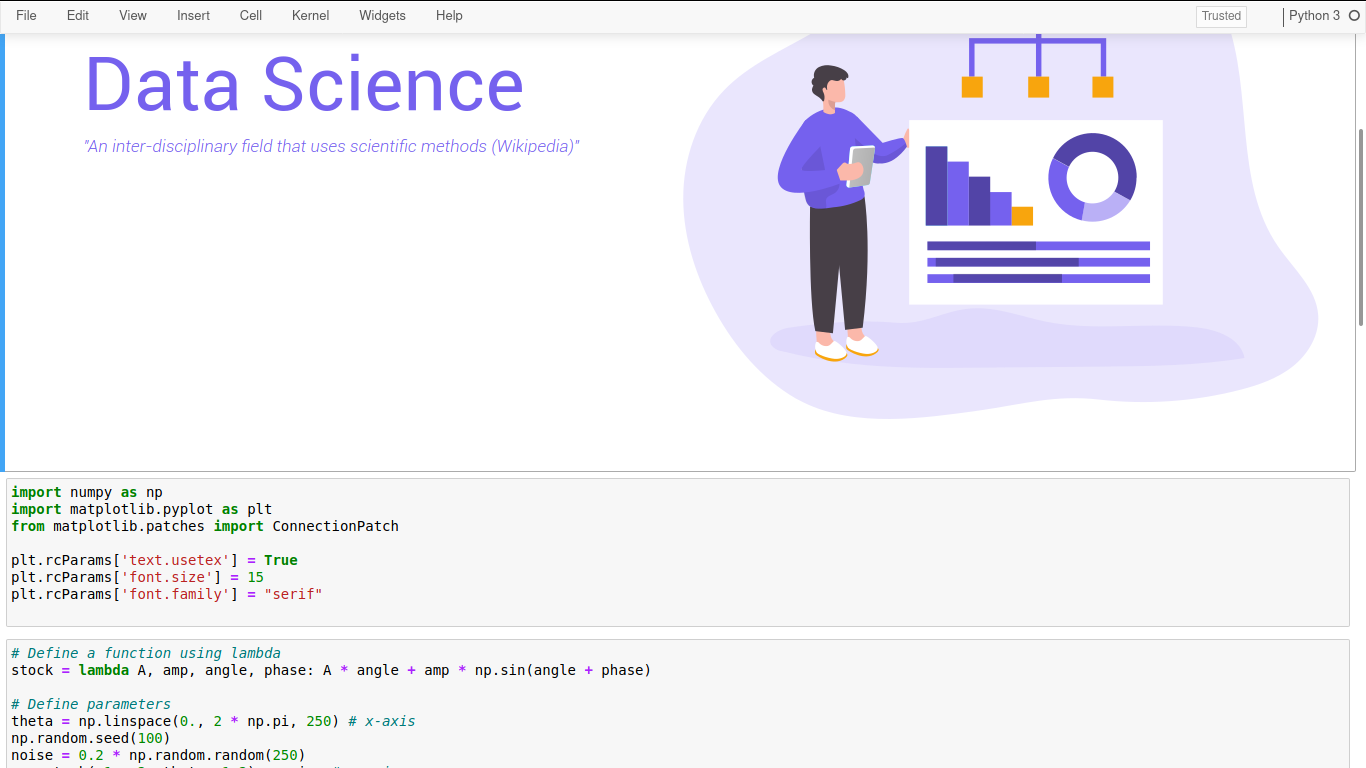Open the Kernel menu
Screen dimensions: 1366x768
[x=310, y=16]
